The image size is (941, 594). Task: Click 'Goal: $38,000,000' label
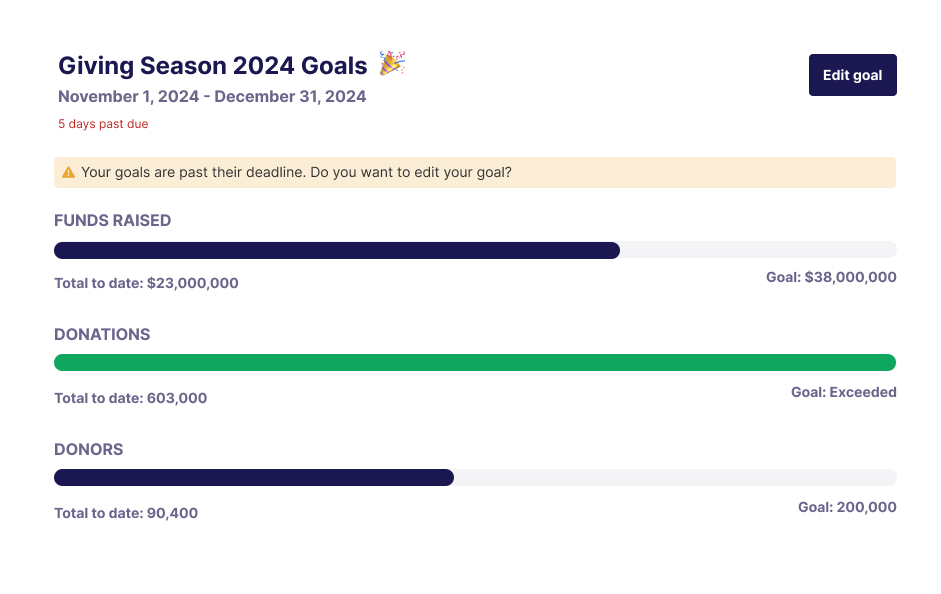point(831,277)
